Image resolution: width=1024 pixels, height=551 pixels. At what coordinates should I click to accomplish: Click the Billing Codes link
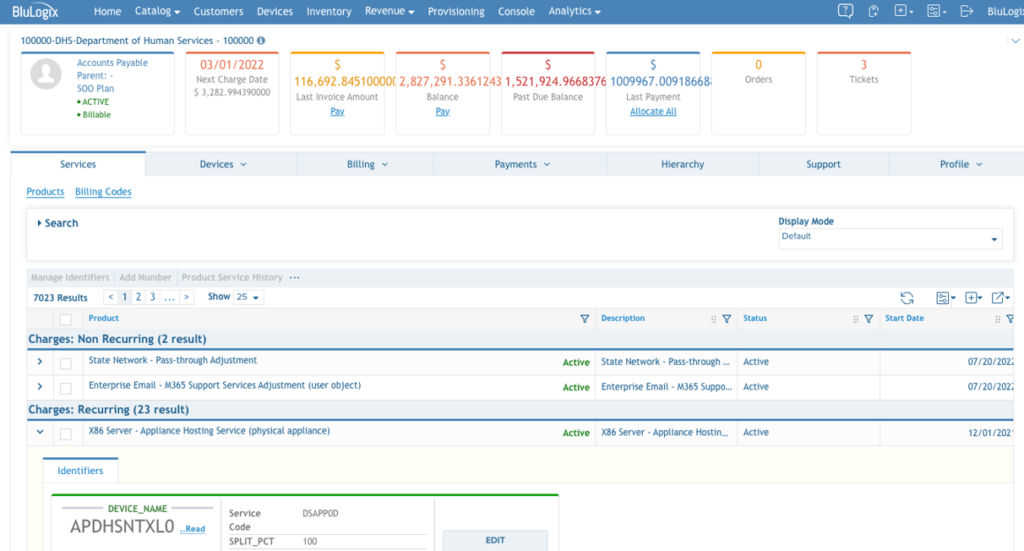pos(103,191)
